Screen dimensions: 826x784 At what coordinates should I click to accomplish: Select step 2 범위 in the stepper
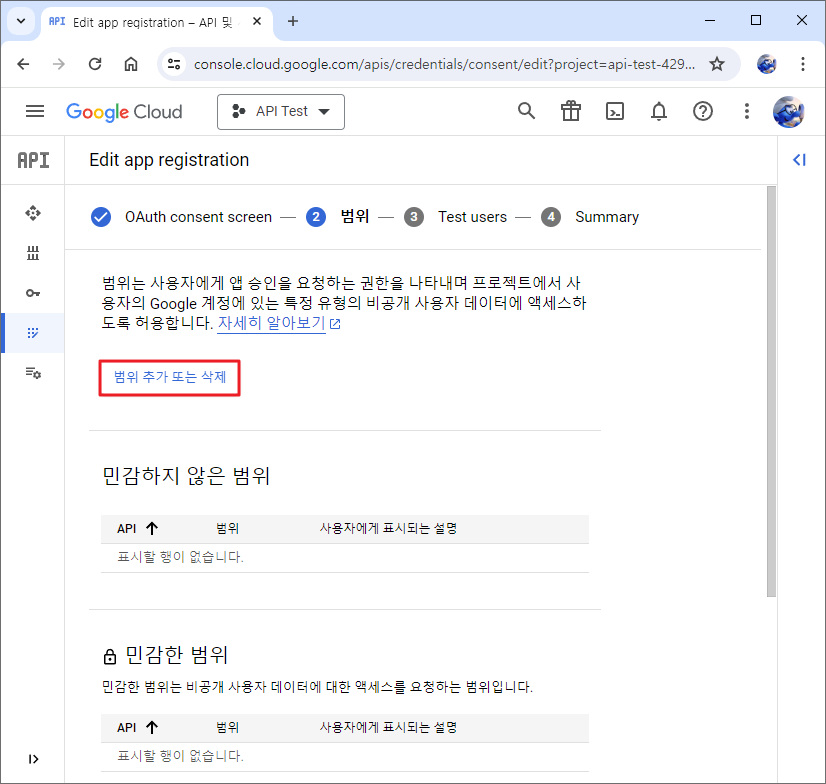[x=338, y=217]
